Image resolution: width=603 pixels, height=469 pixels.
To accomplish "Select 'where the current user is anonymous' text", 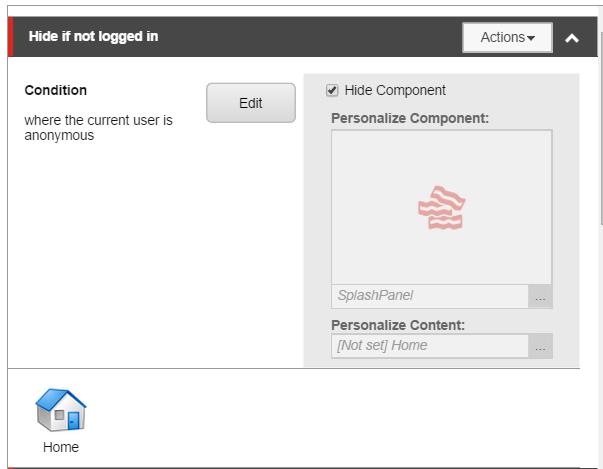I will tap(98, 127).
